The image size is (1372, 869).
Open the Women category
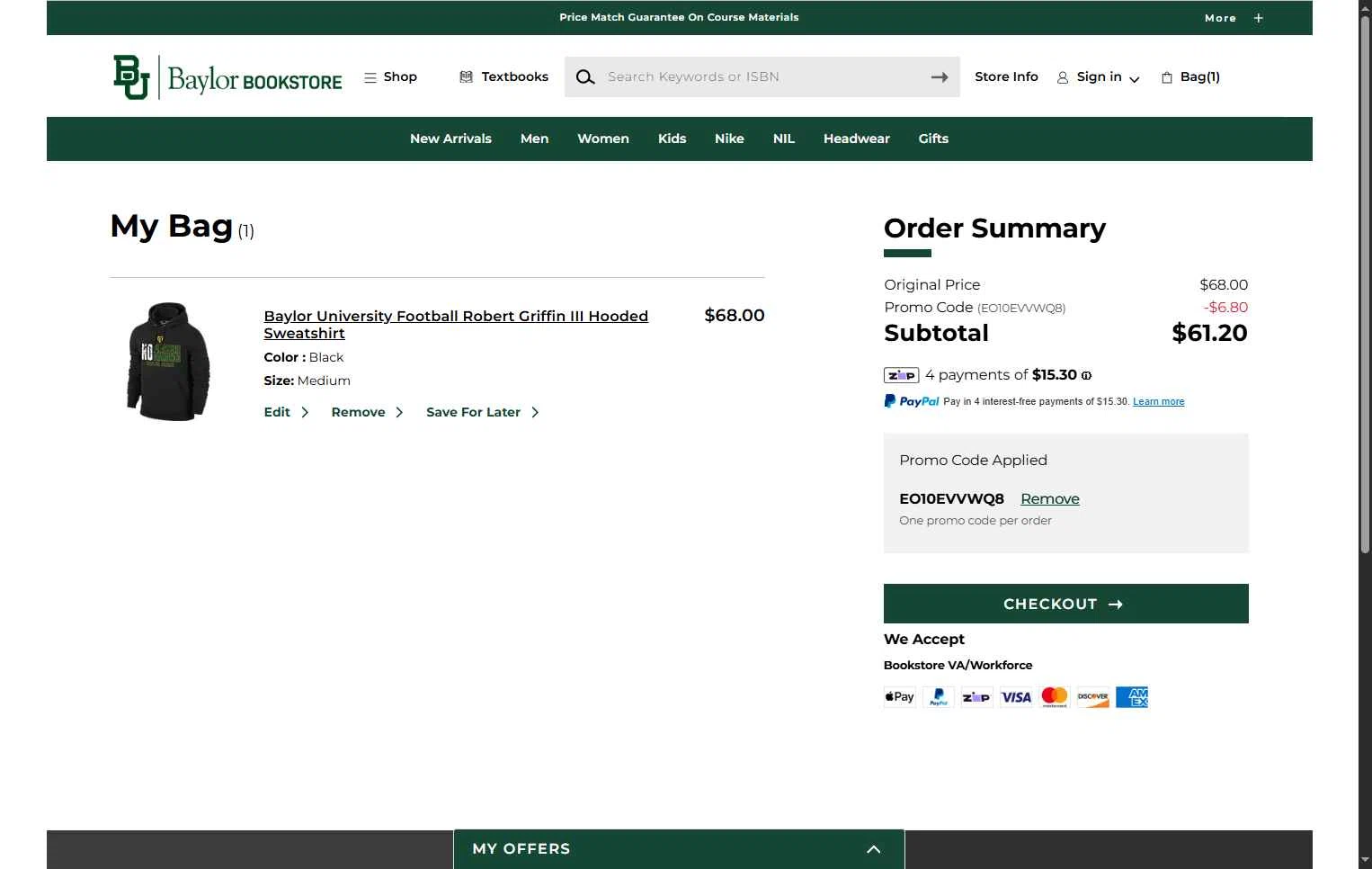coord(603,139)
